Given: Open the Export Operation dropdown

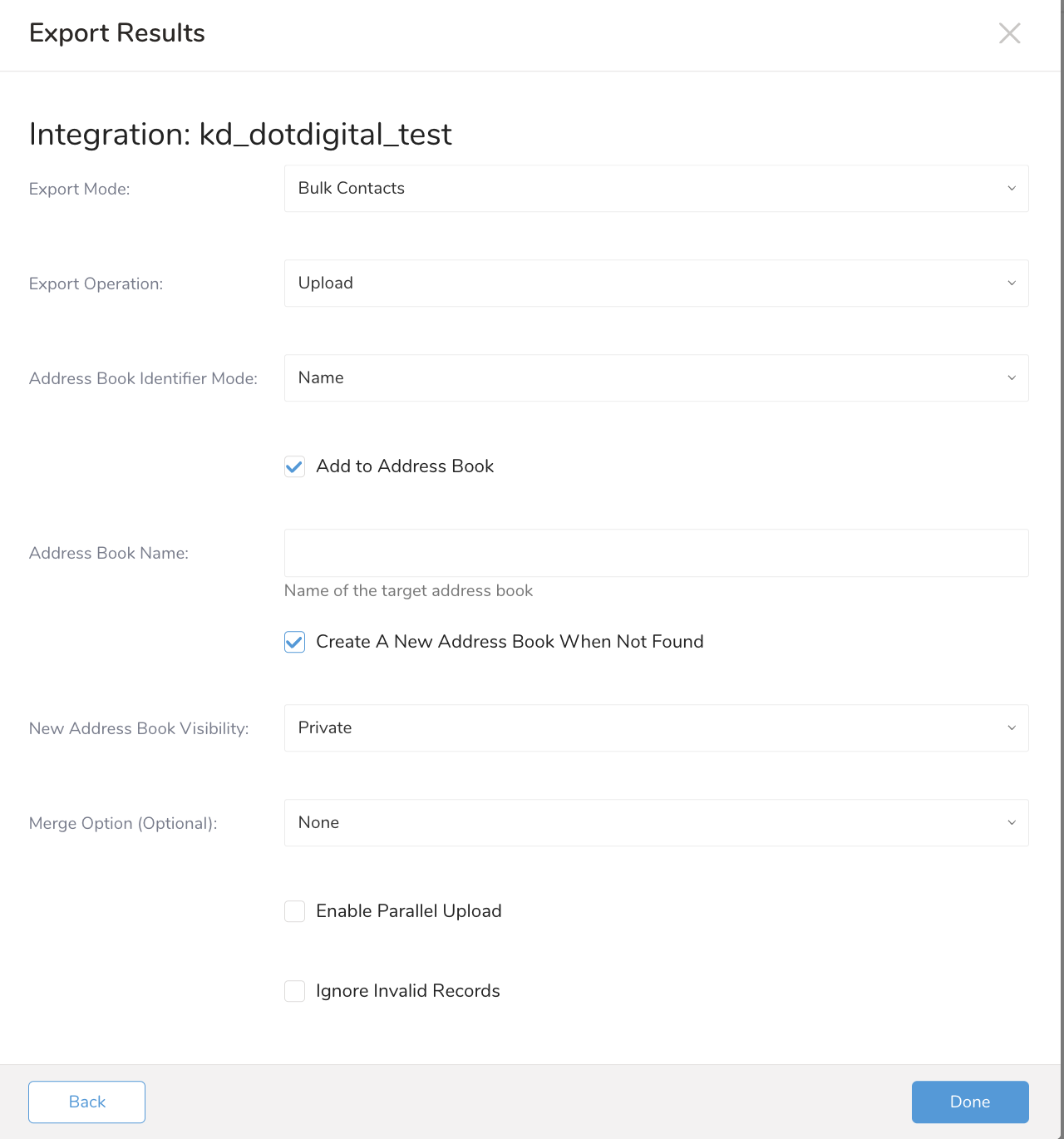Looking at the screenshot, I should (x=655, y=284).
